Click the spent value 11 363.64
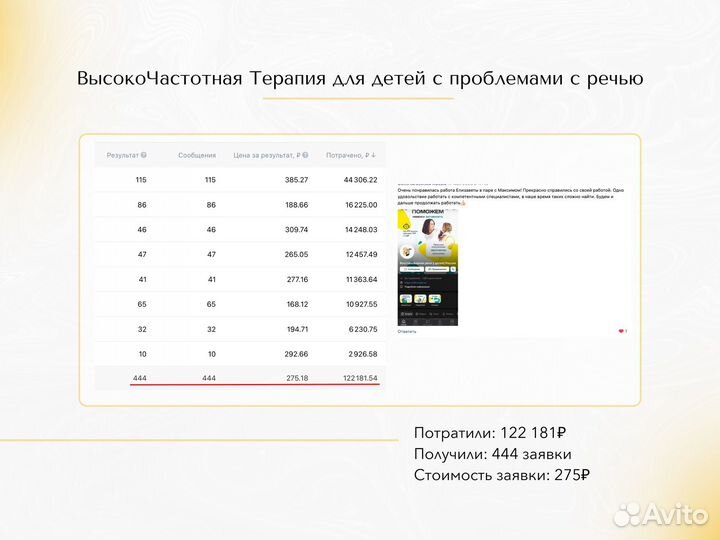Screen dimensions: 720x540 click(x=361, y=279)
